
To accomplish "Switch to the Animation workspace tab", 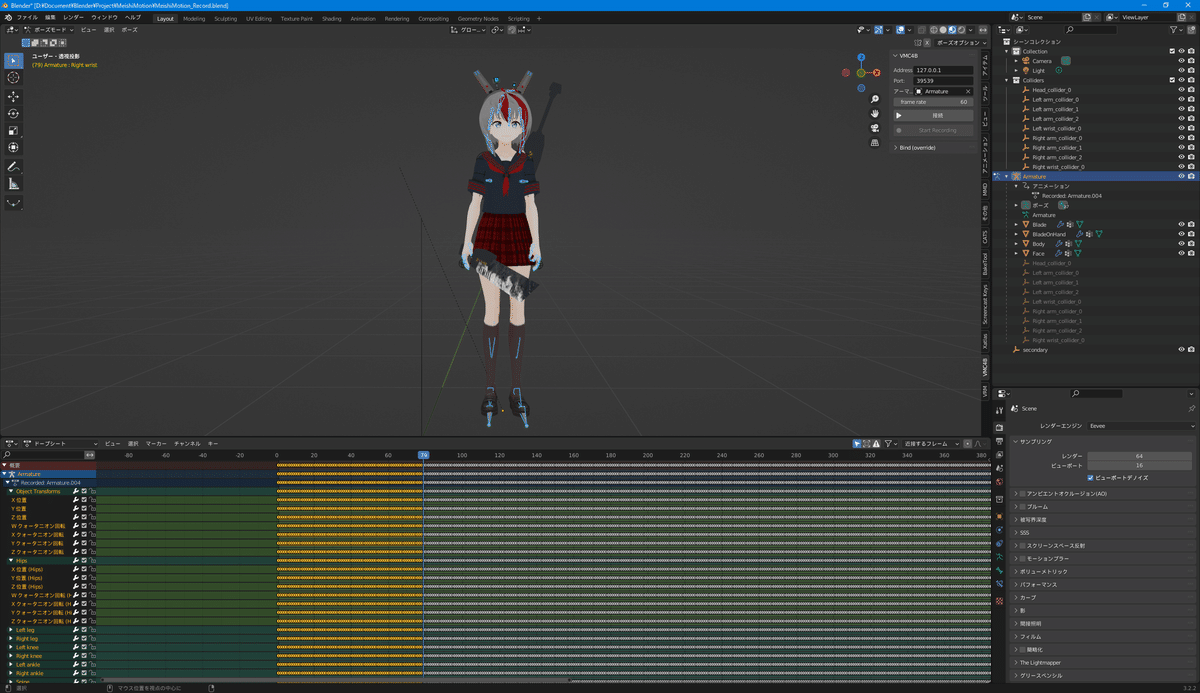I will click(x=363, y=18).
